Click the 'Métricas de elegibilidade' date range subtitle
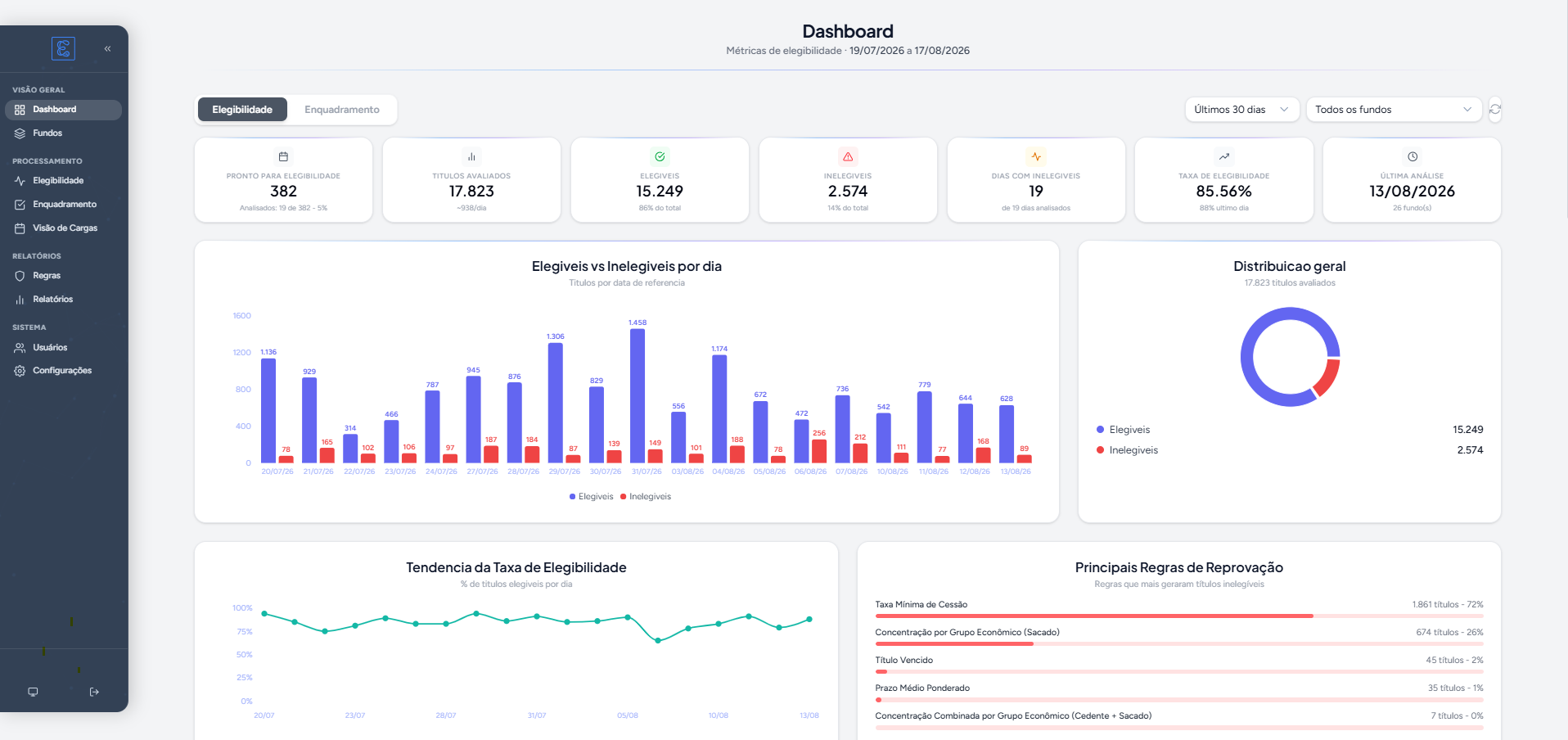 pyautogui.click(x=848, y=51)
